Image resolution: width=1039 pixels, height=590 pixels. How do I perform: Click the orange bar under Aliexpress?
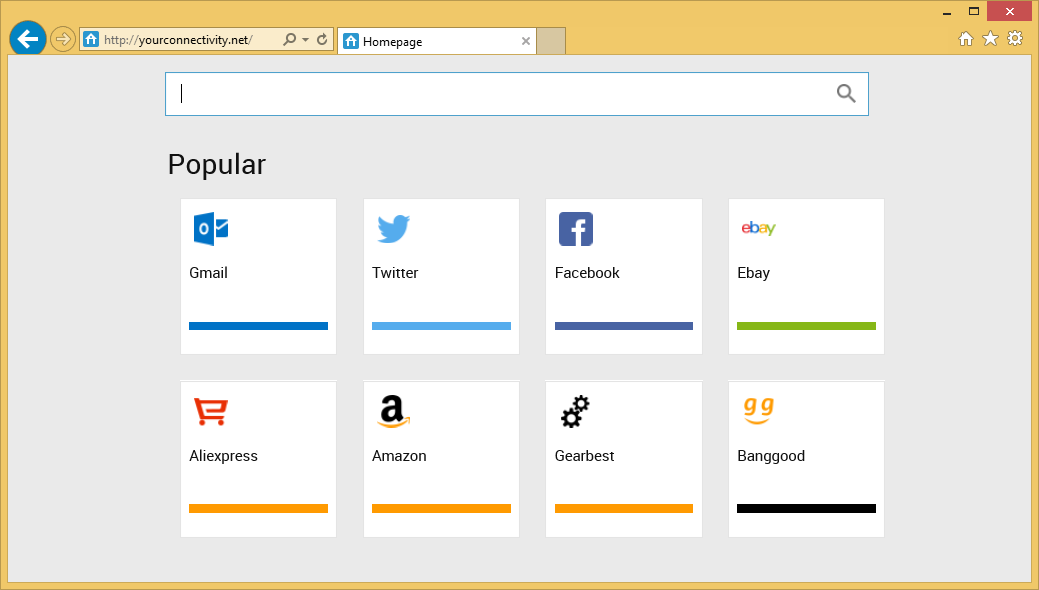pos(258,508)
